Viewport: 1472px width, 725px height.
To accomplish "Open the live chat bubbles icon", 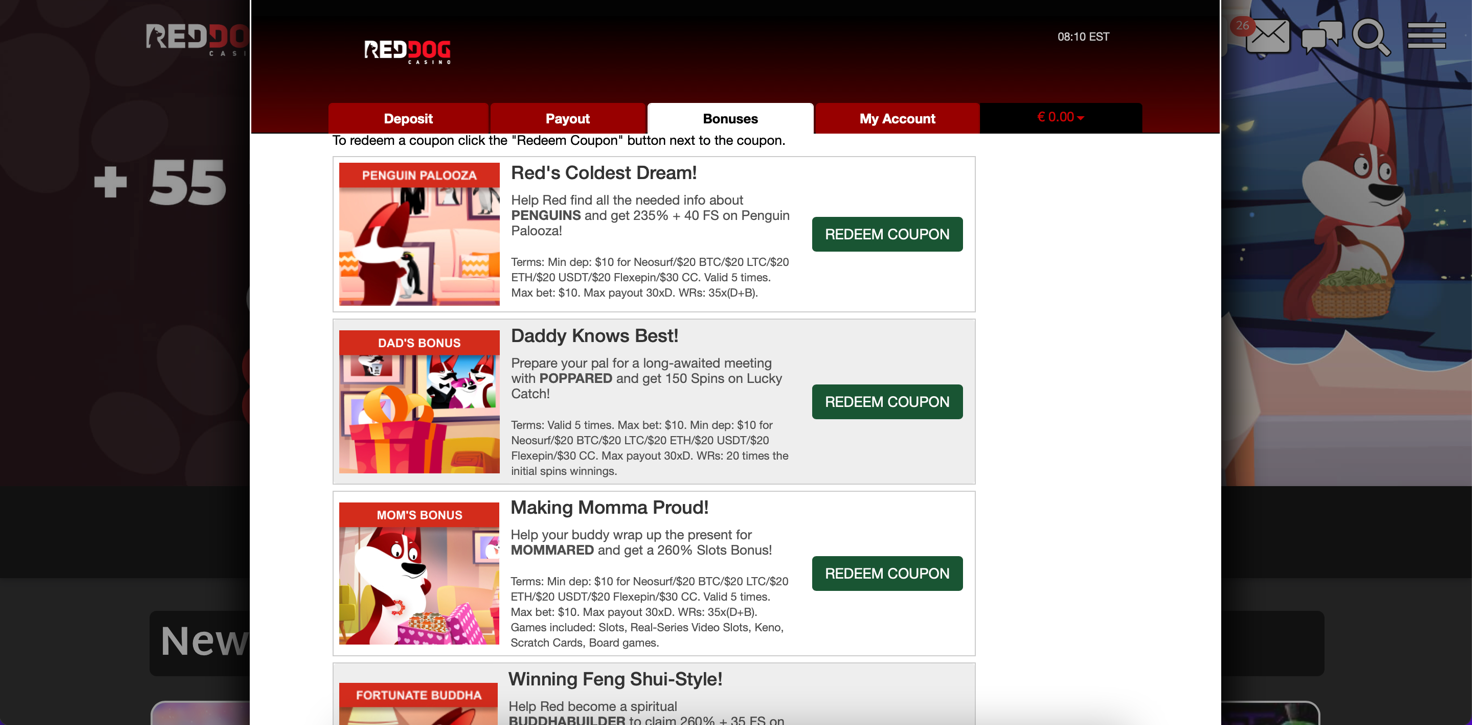I will point(1322,37).
